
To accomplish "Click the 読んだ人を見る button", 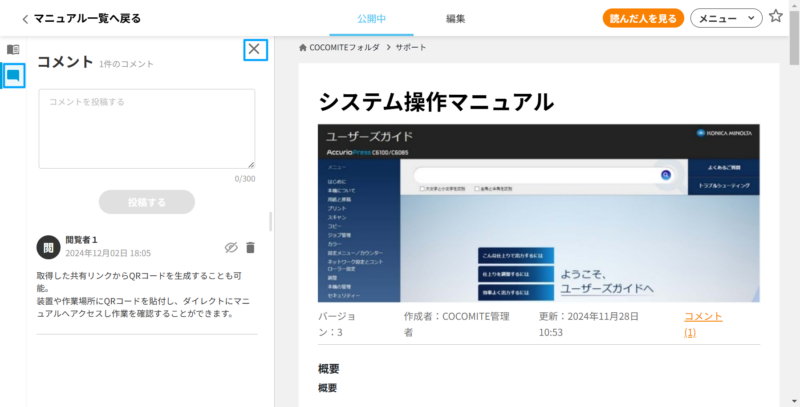I will coord(643,18).
